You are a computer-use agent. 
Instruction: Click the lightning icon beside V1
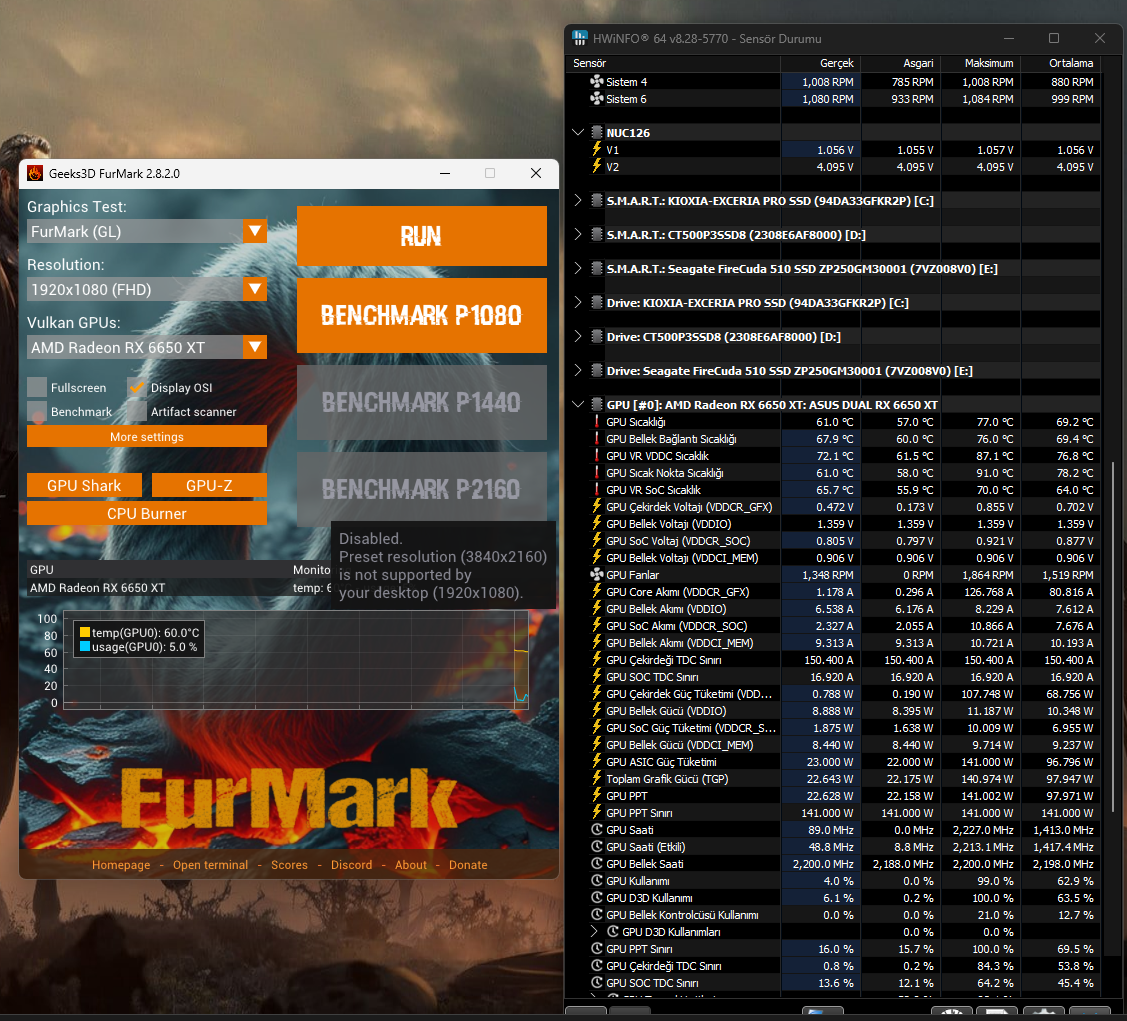(x=597, y=149)
